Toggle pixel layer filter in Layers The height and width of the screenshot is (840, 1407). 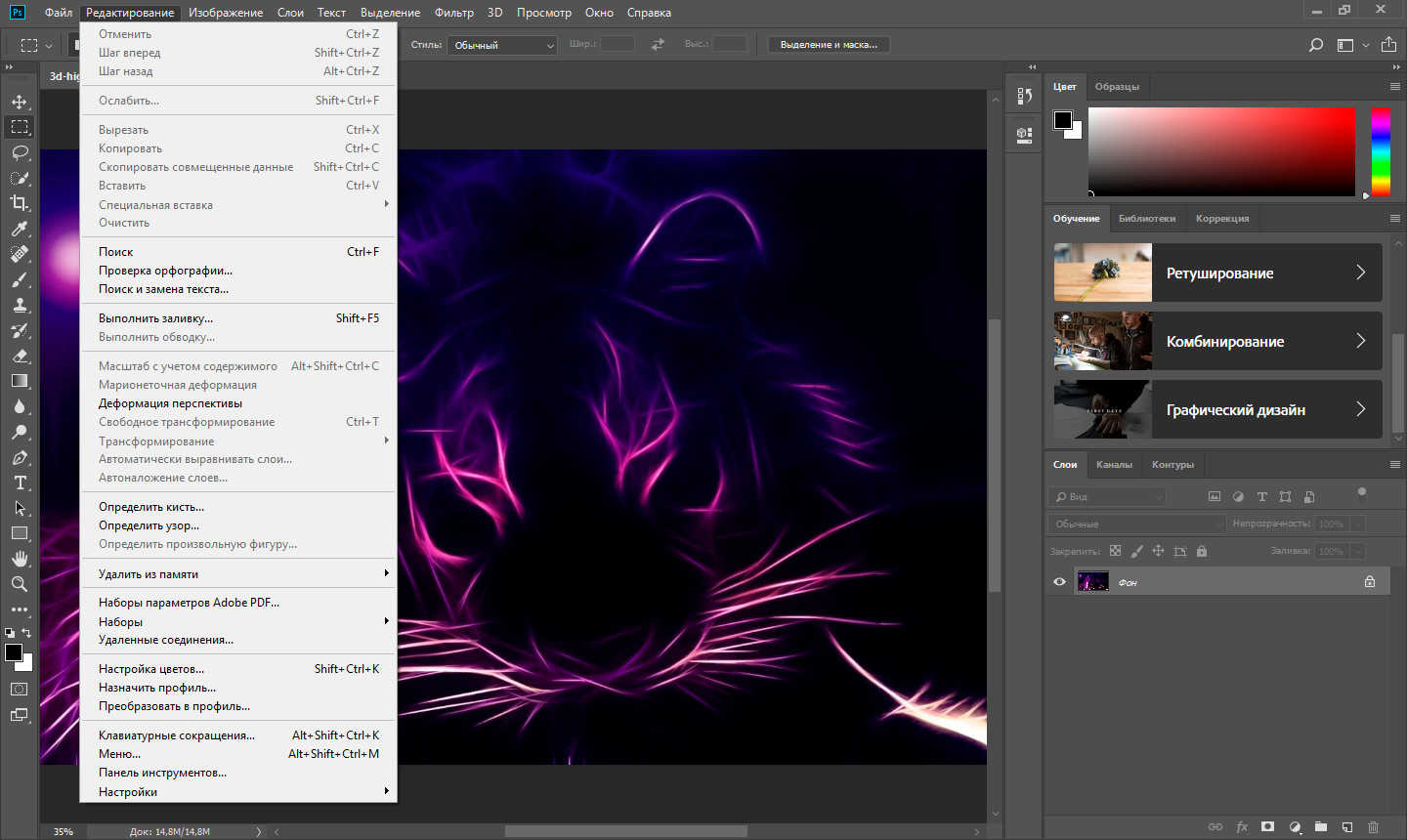point(1215,497)
